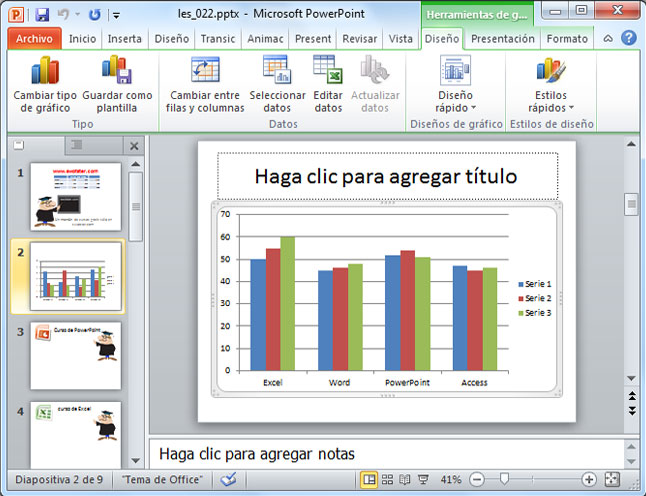Switch to Reading view
Image resolution: width=646 pixels, height=496 pixels.
(x=405, y=480)
